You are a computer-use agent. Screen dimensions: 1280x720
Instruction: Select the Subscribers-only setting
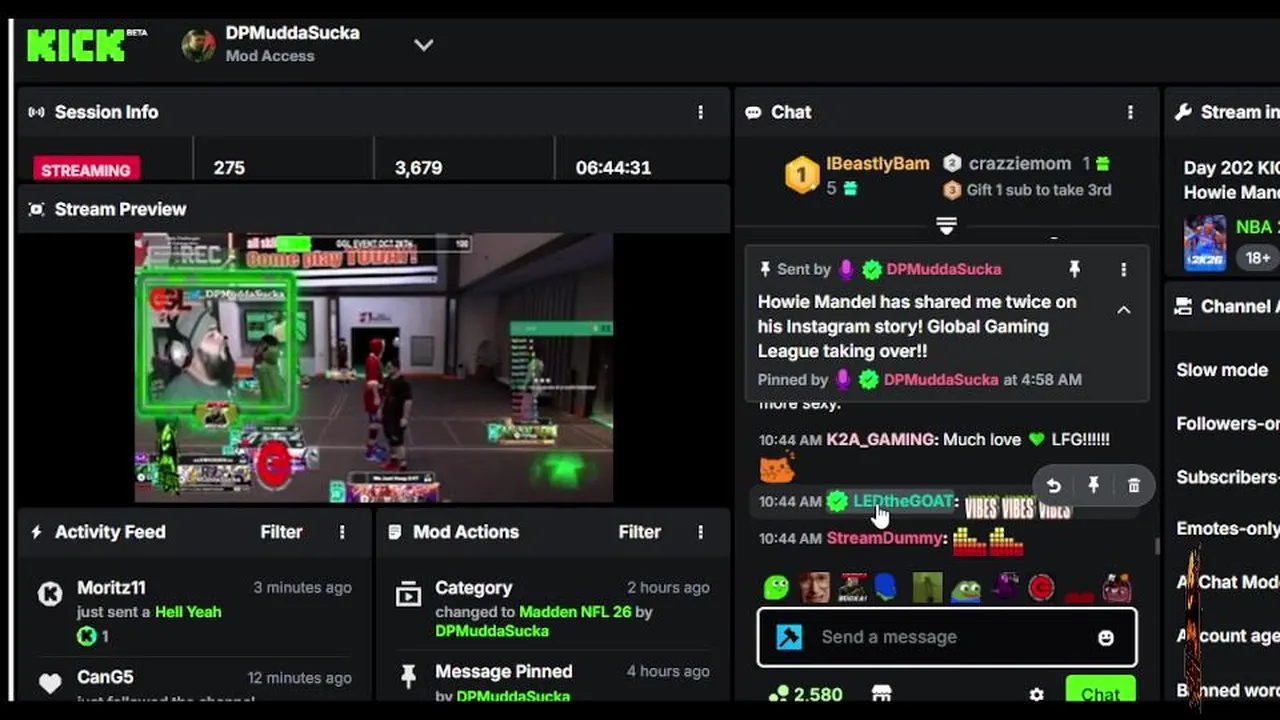pyautogui.click(x=1228, y=477)
